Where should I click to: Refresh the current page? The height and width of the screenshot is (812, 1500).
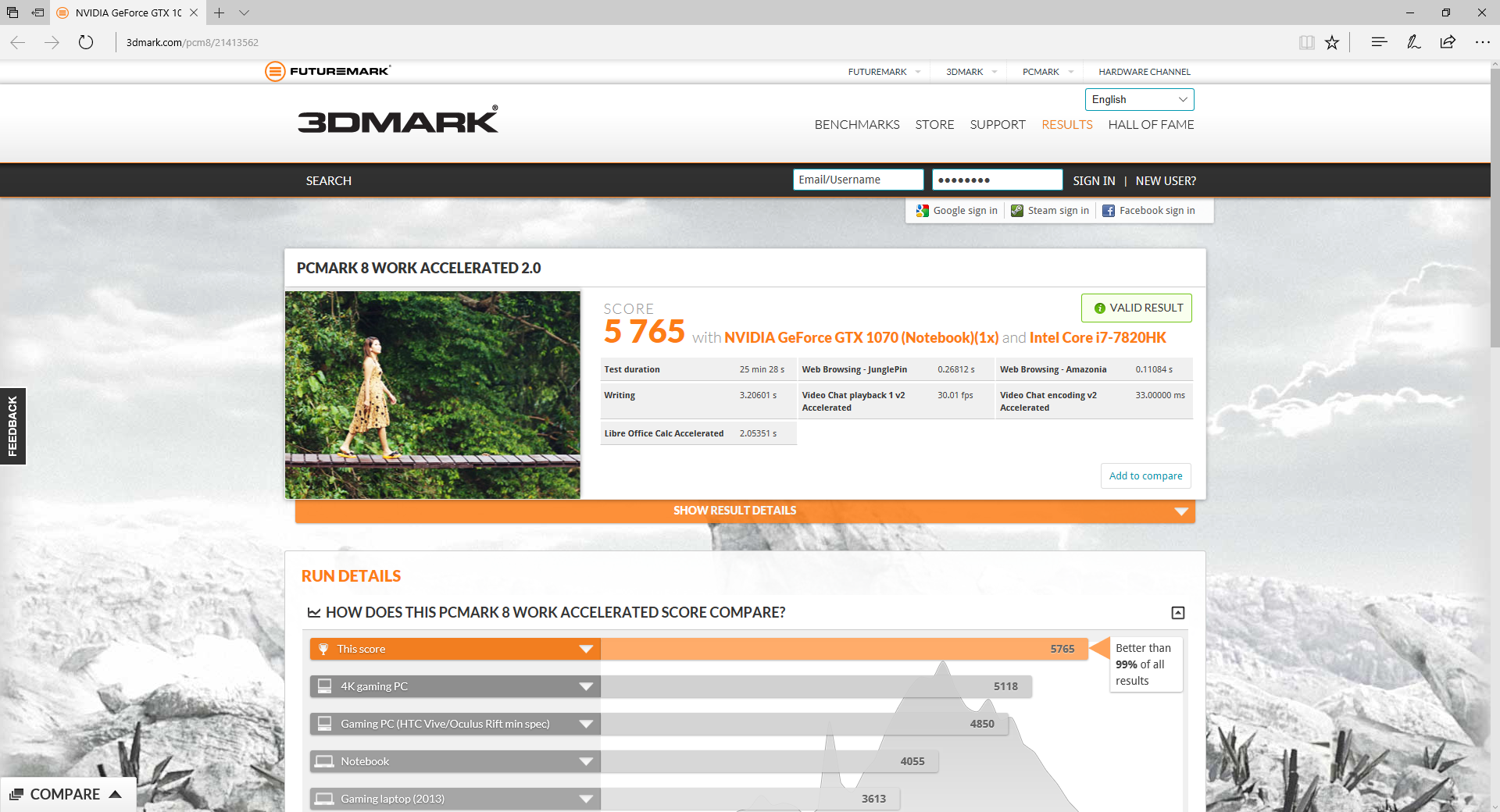click(x=86, y=42)
